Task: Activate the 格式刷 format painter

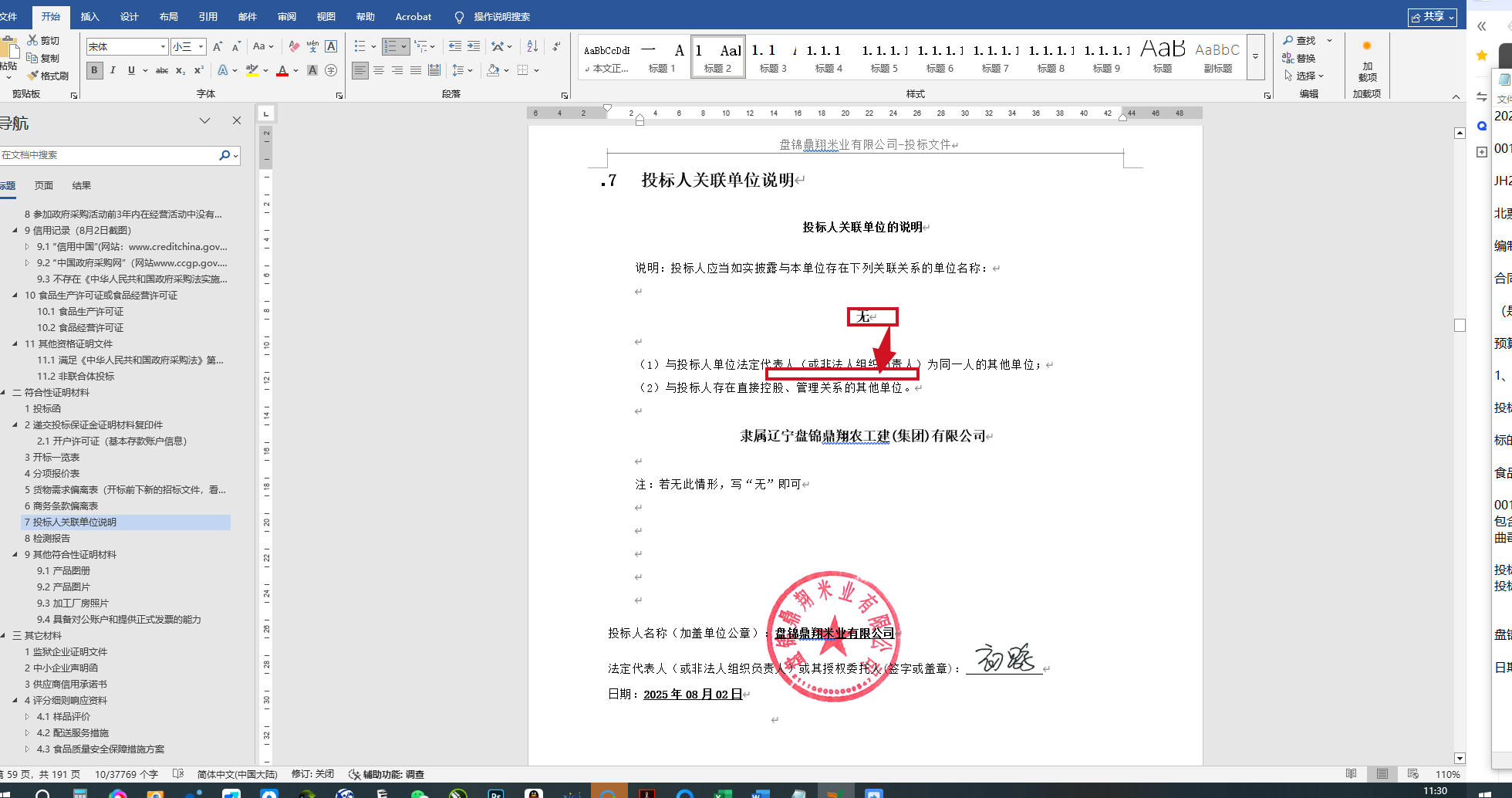Action: pyautogui.click(x=48, y=76)
